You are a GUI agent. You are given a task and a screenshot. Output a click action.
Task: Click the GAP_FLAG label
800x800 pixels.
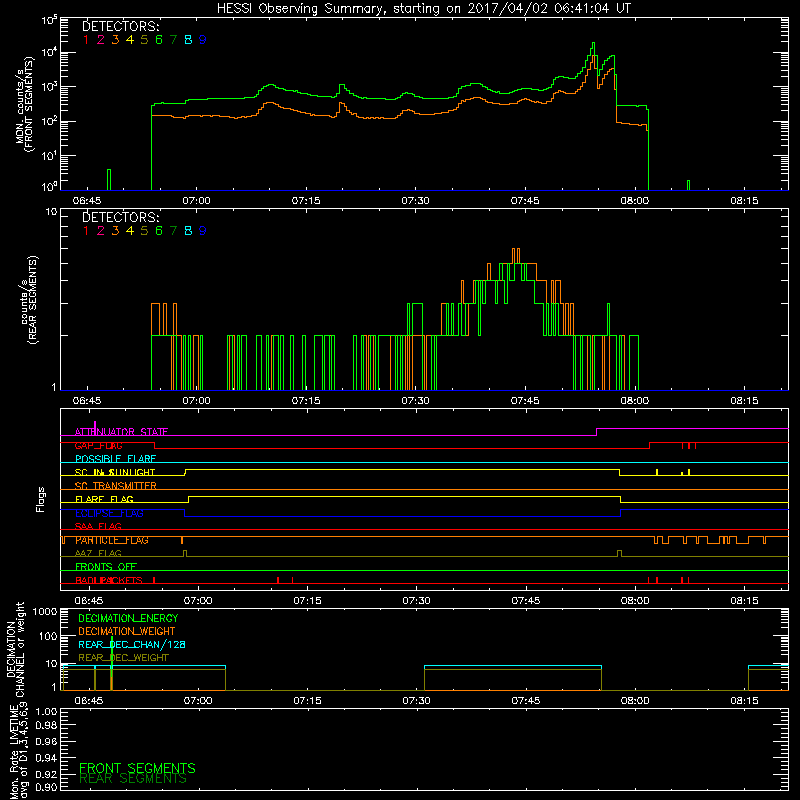click(98, 445)
